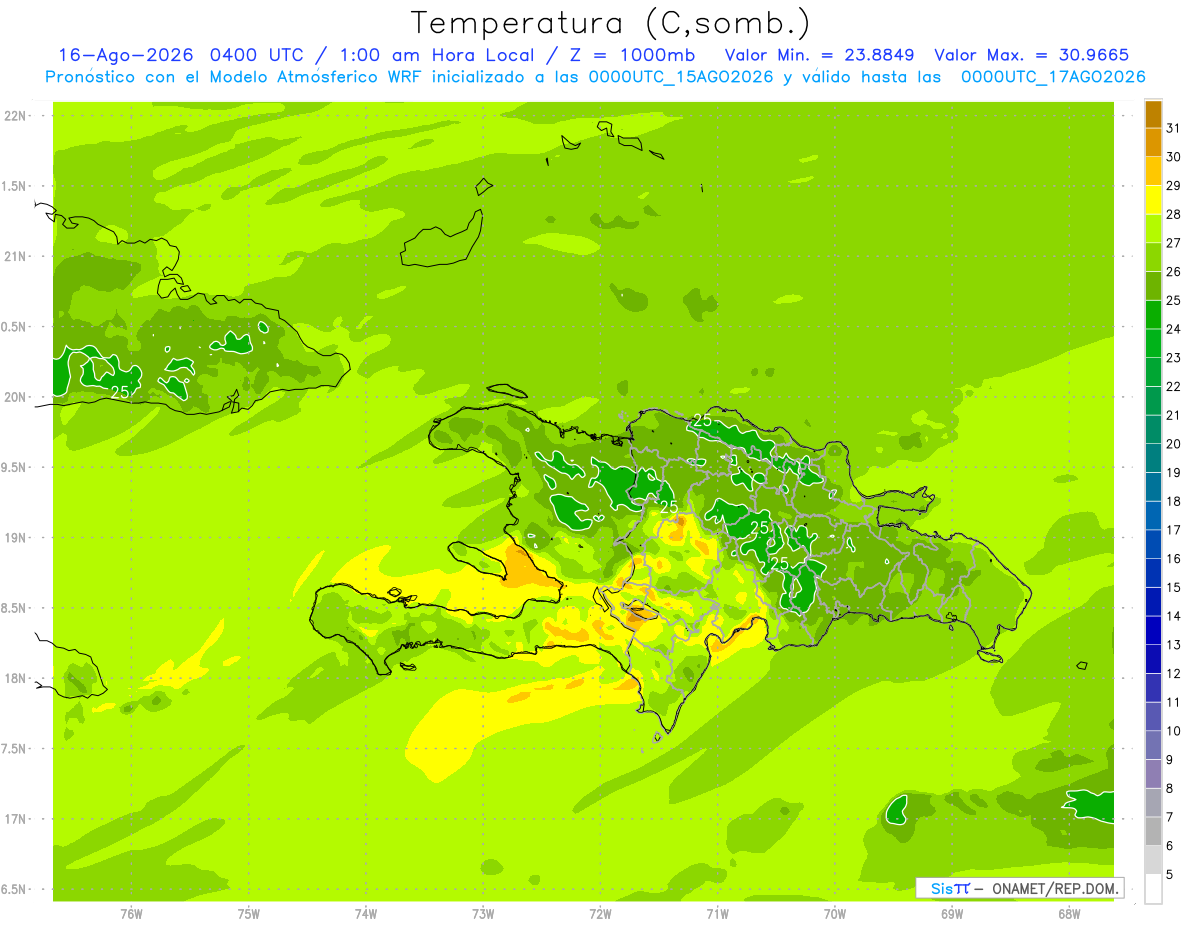Click the '74W' longitude axis label
The height and width of the screenshot is (927, 1200).
click(x=366, y=914)
